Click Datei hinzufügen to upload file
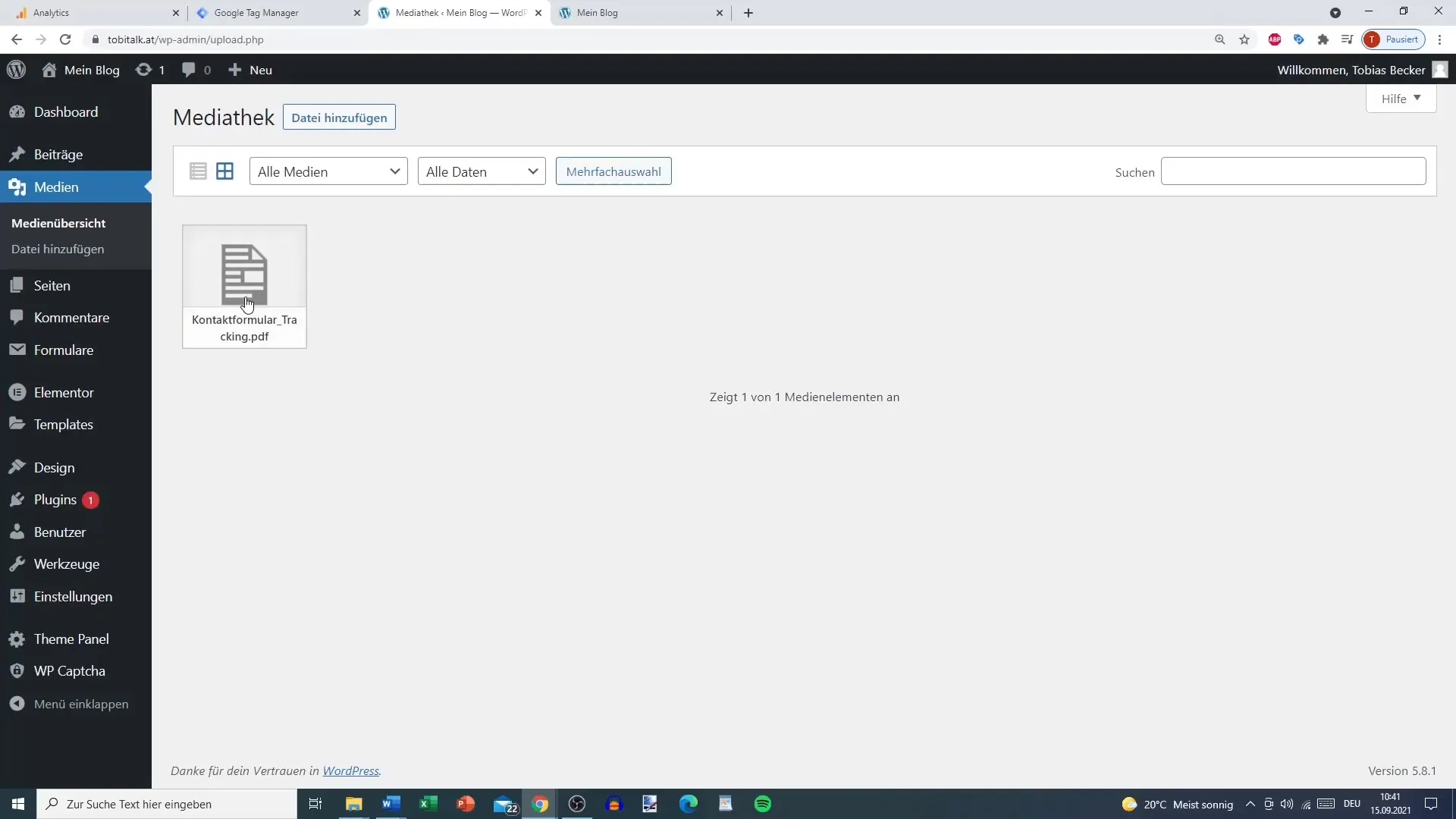 pyautogui.click(x=339, y=117)
